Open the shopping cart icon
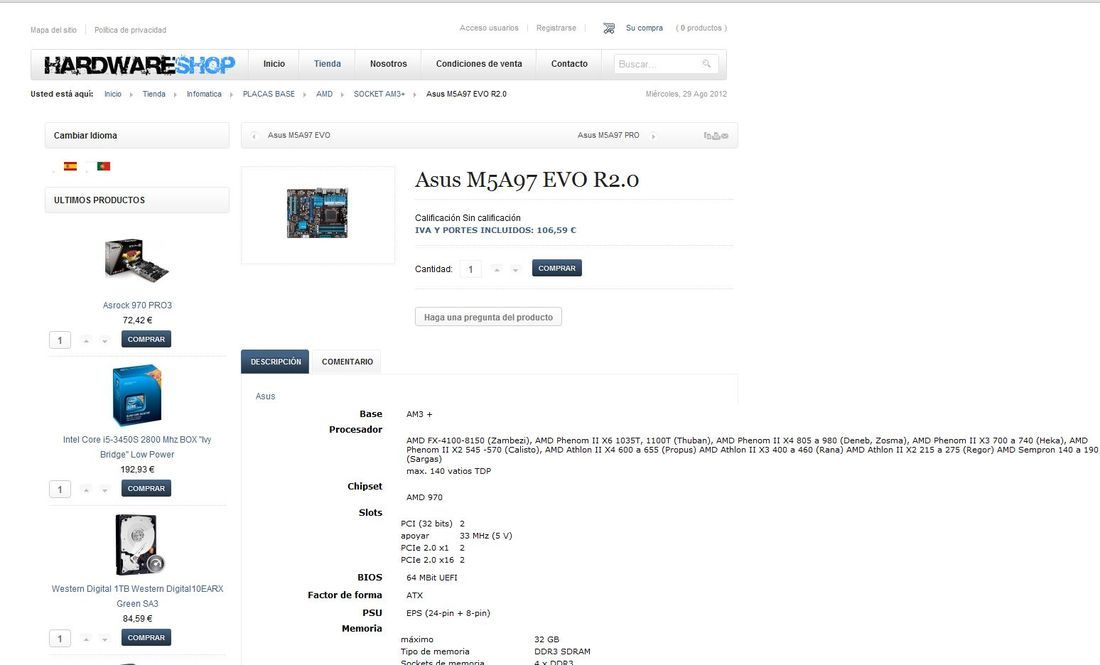1100x665 pixels. 609,28
